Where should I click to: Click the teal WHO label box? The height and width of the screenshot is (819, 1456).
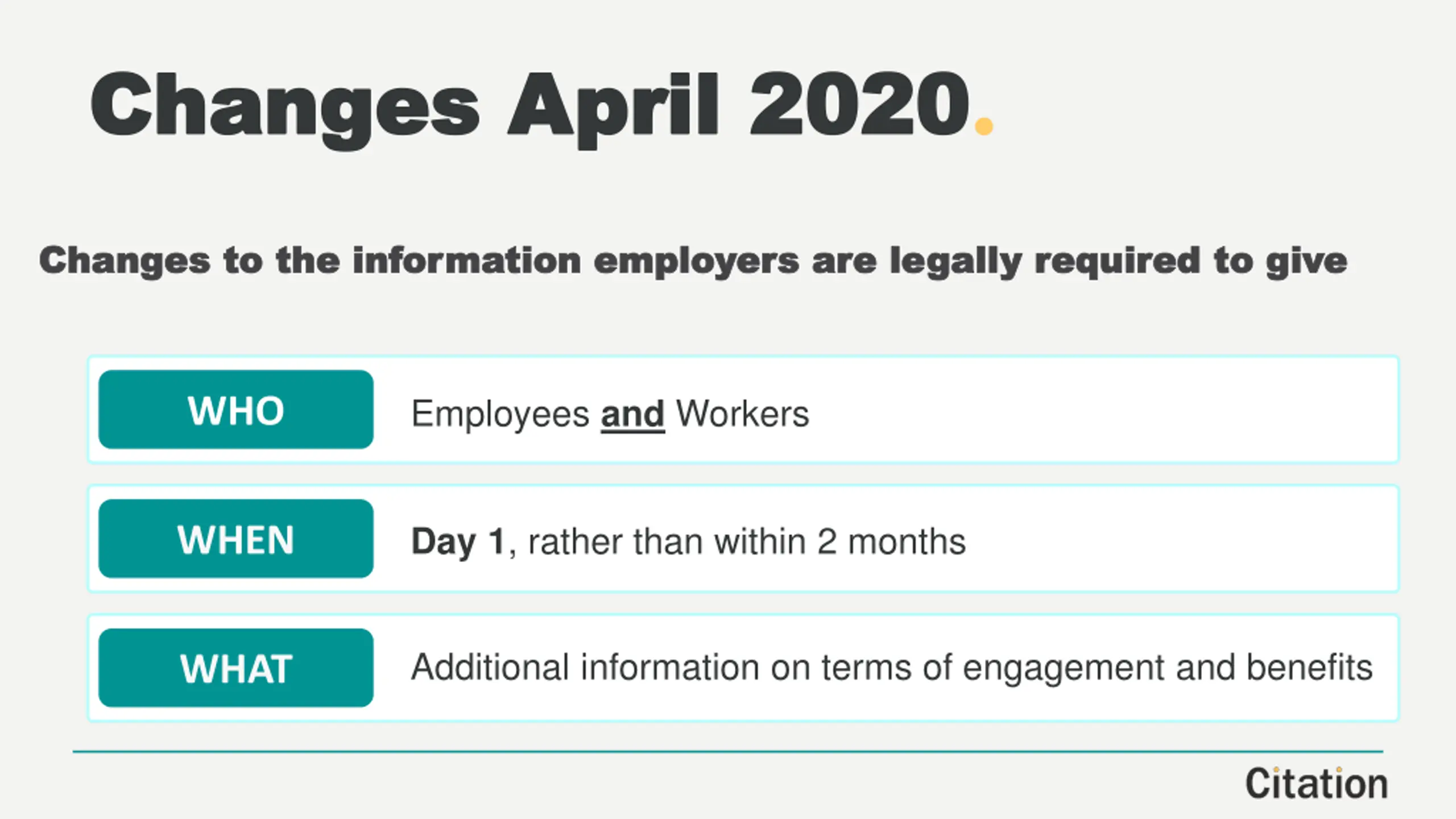click(x=236, y=409)
